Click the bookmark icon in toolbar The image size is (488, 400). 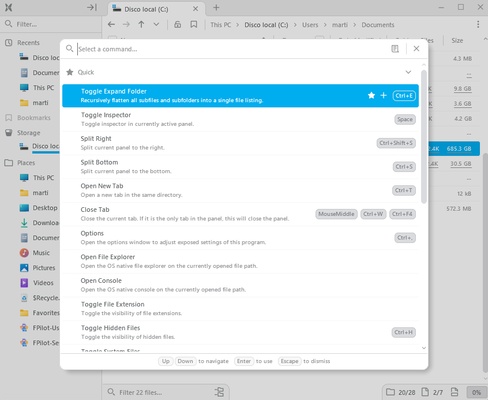click(194, 24)
